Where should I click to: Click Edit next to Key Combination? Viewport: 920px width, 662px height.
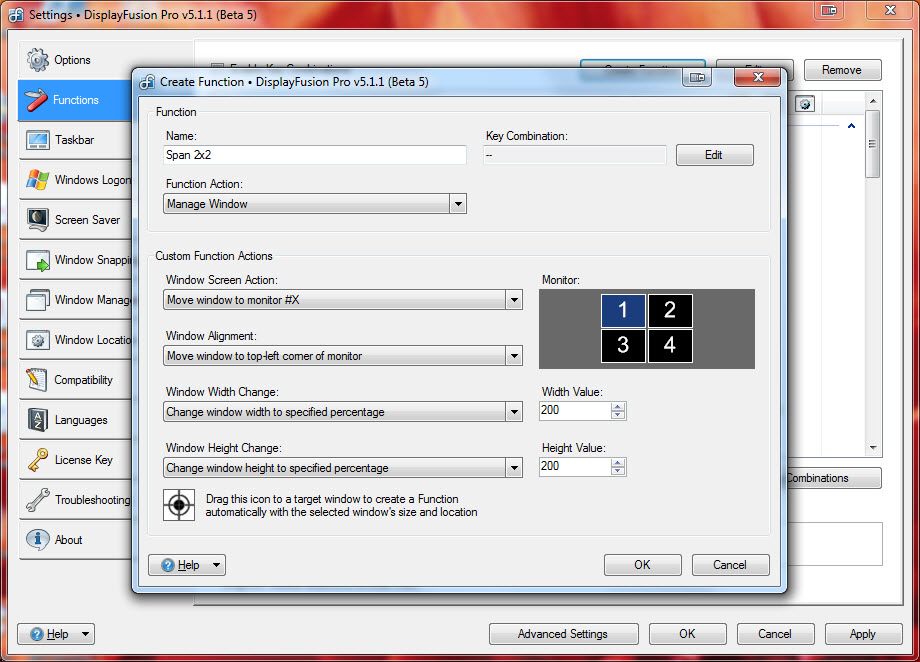point(714,155)
